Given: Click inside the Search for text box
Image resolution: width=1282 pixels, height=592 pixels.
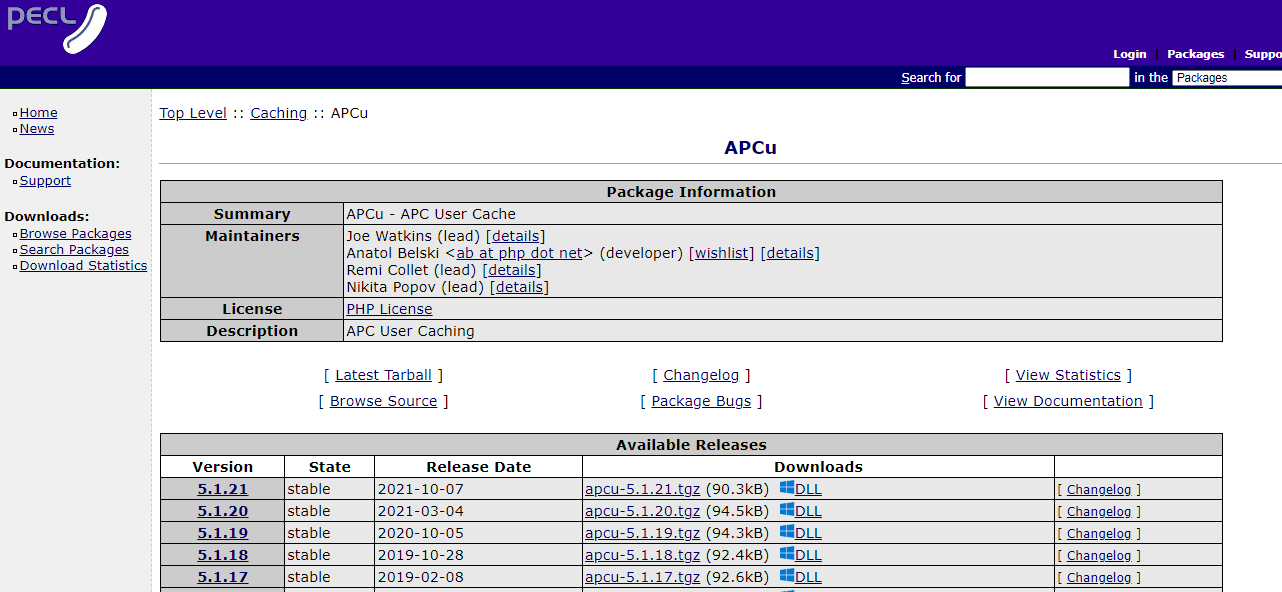Looking at the screenshot, I should point(1046,77).
